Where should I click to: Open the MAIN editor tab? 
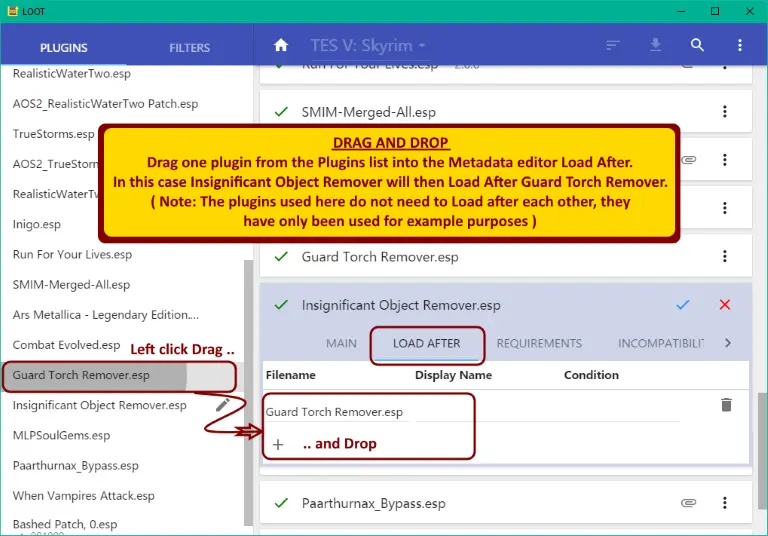pos(341,343)
